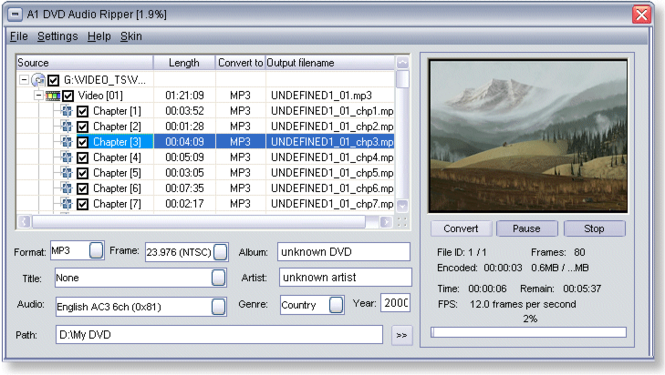The image size is (665, 375).
Task: Open the Genre dropdown showing Country
Action: click(336, 305)
